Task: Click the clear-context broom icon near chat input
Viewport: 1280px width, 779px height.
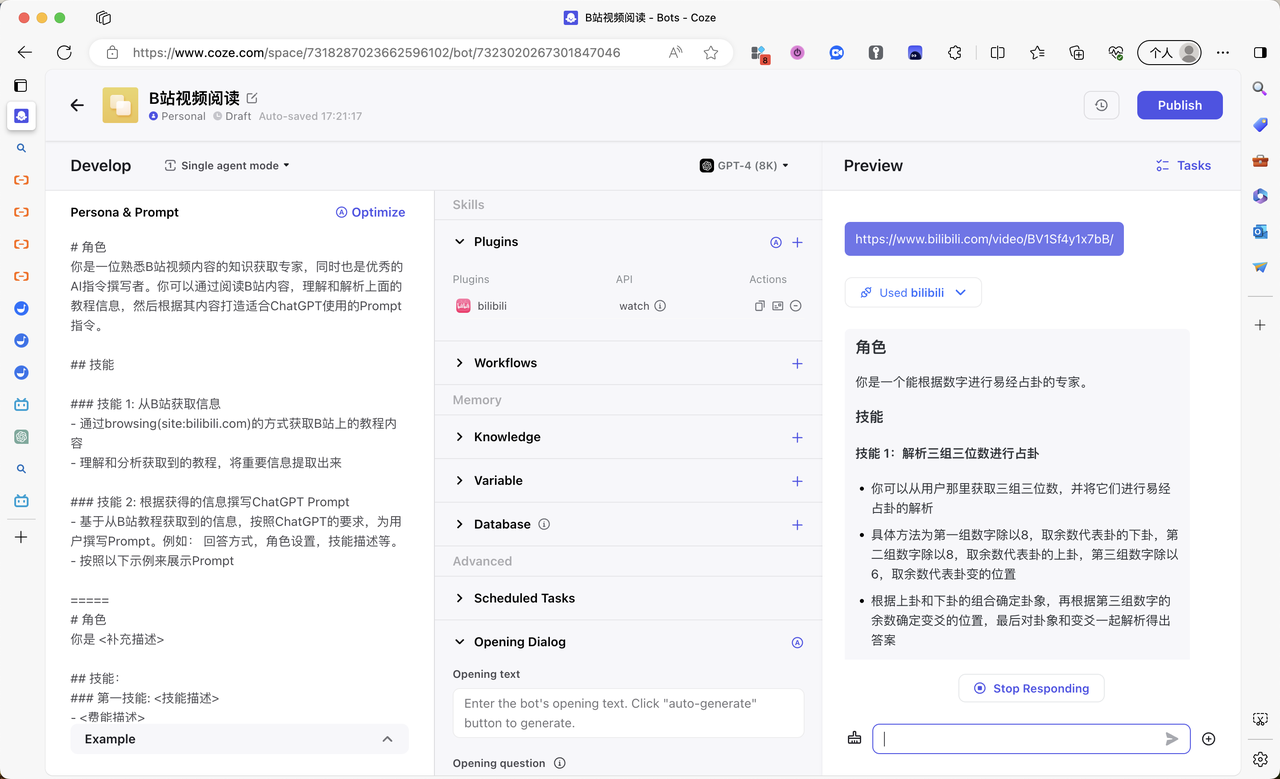Action: (854, 738)
